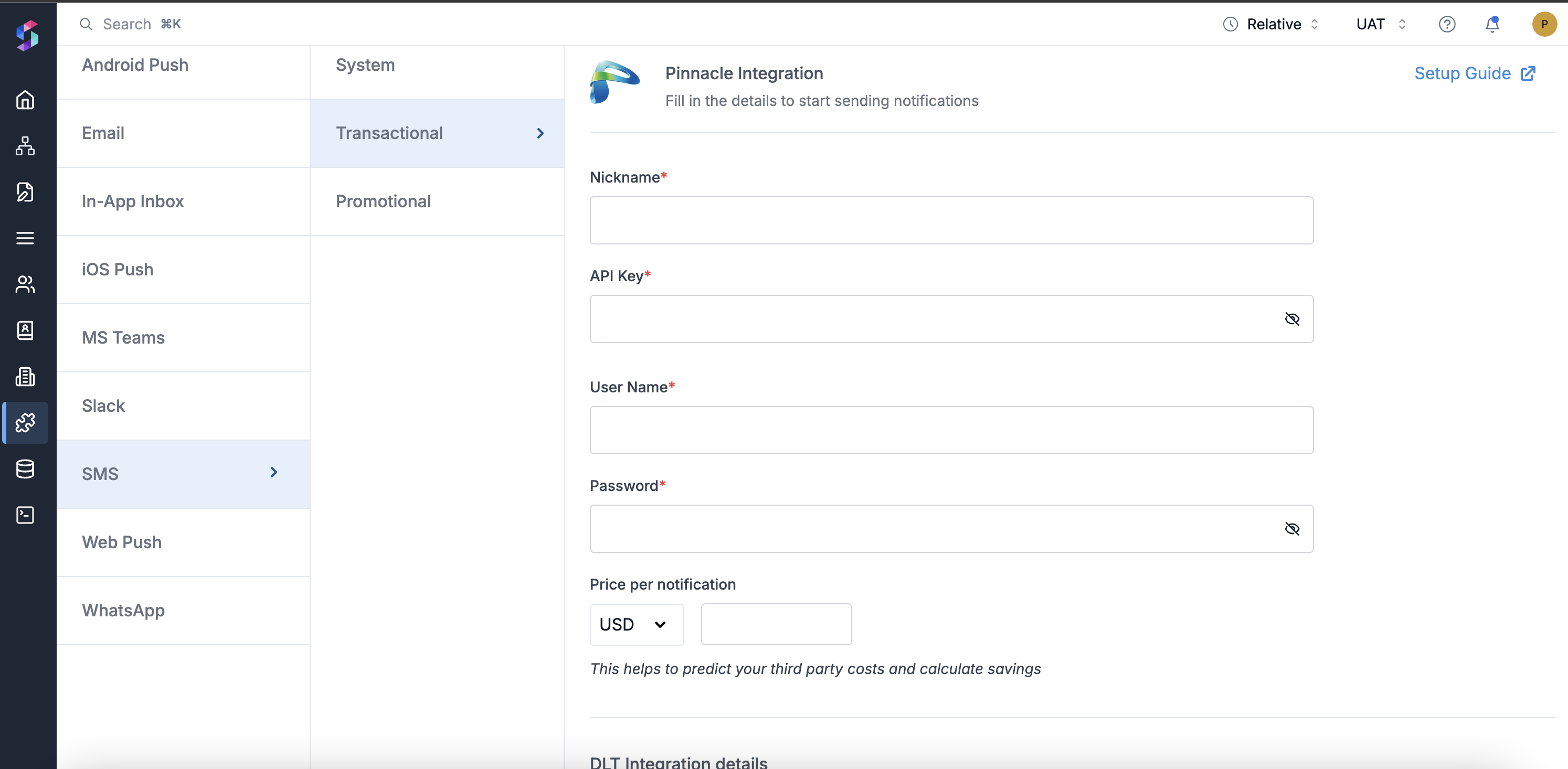
Task: Open the integrations puzzle sidebar icon
Action: pyautogui.click(x=25, y=423)
